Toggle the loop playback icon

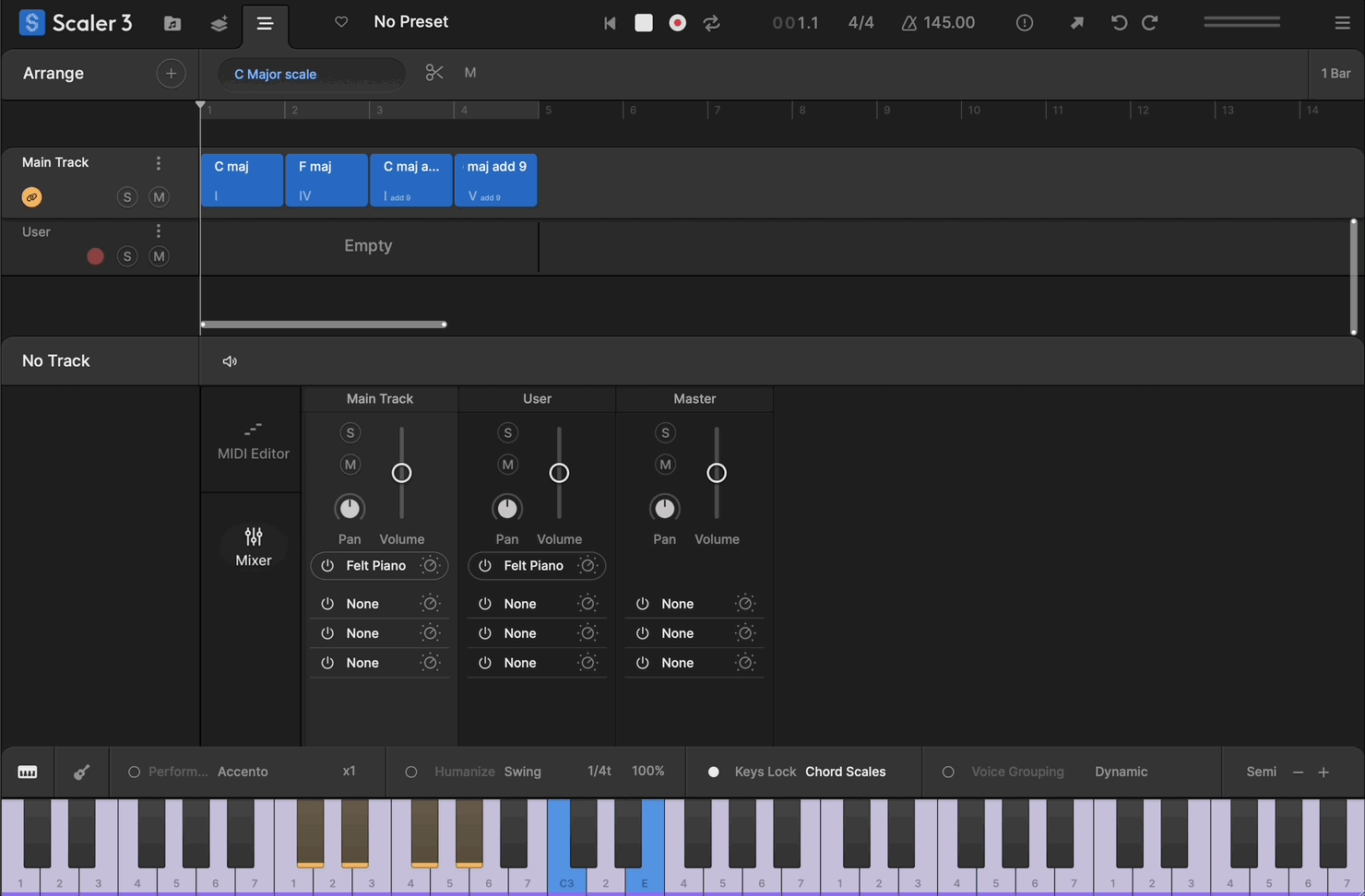tap(712, 23)
